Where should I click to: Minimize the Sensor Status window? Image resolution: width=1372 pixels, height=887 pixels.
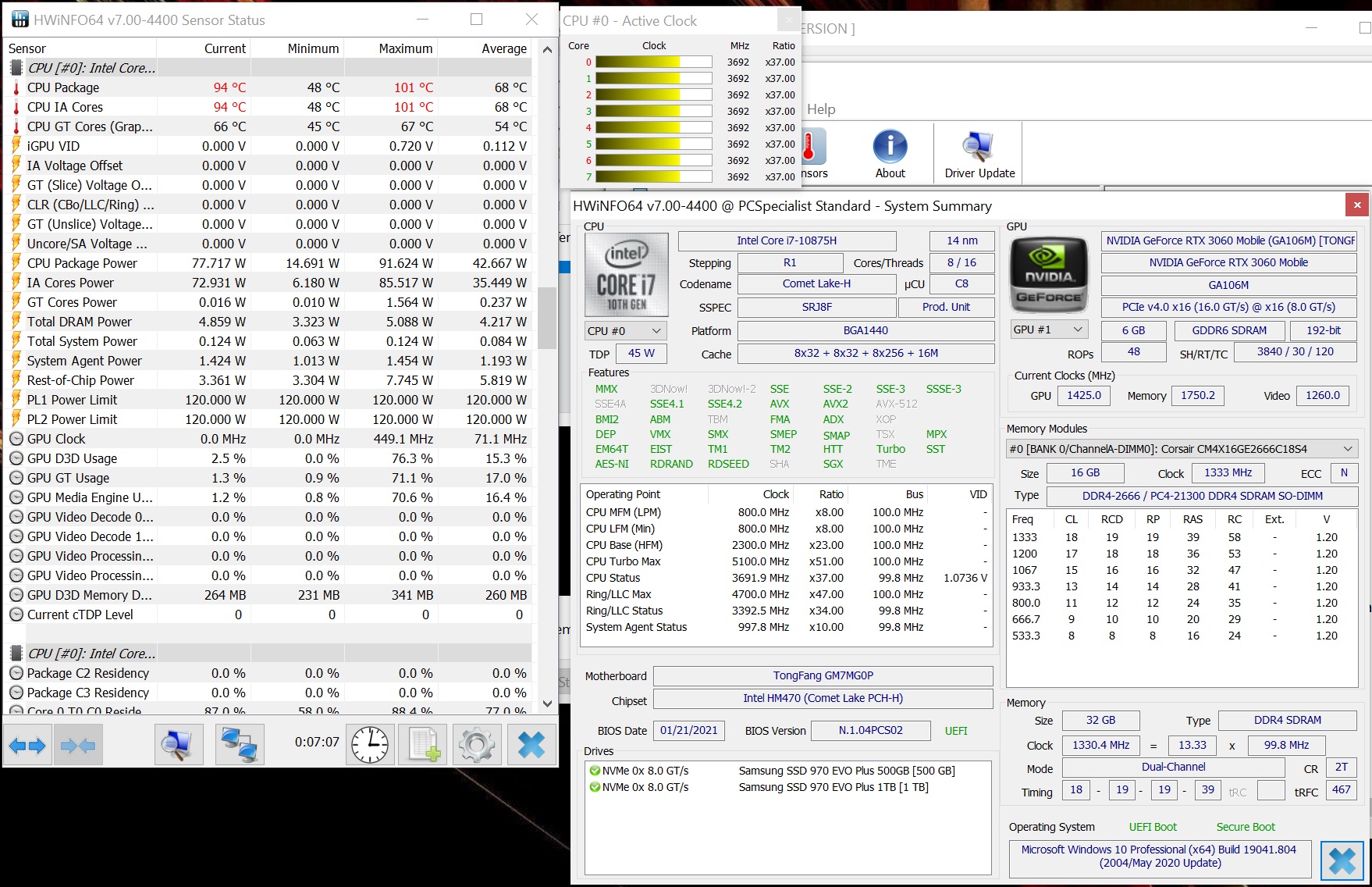pos(422,20)
